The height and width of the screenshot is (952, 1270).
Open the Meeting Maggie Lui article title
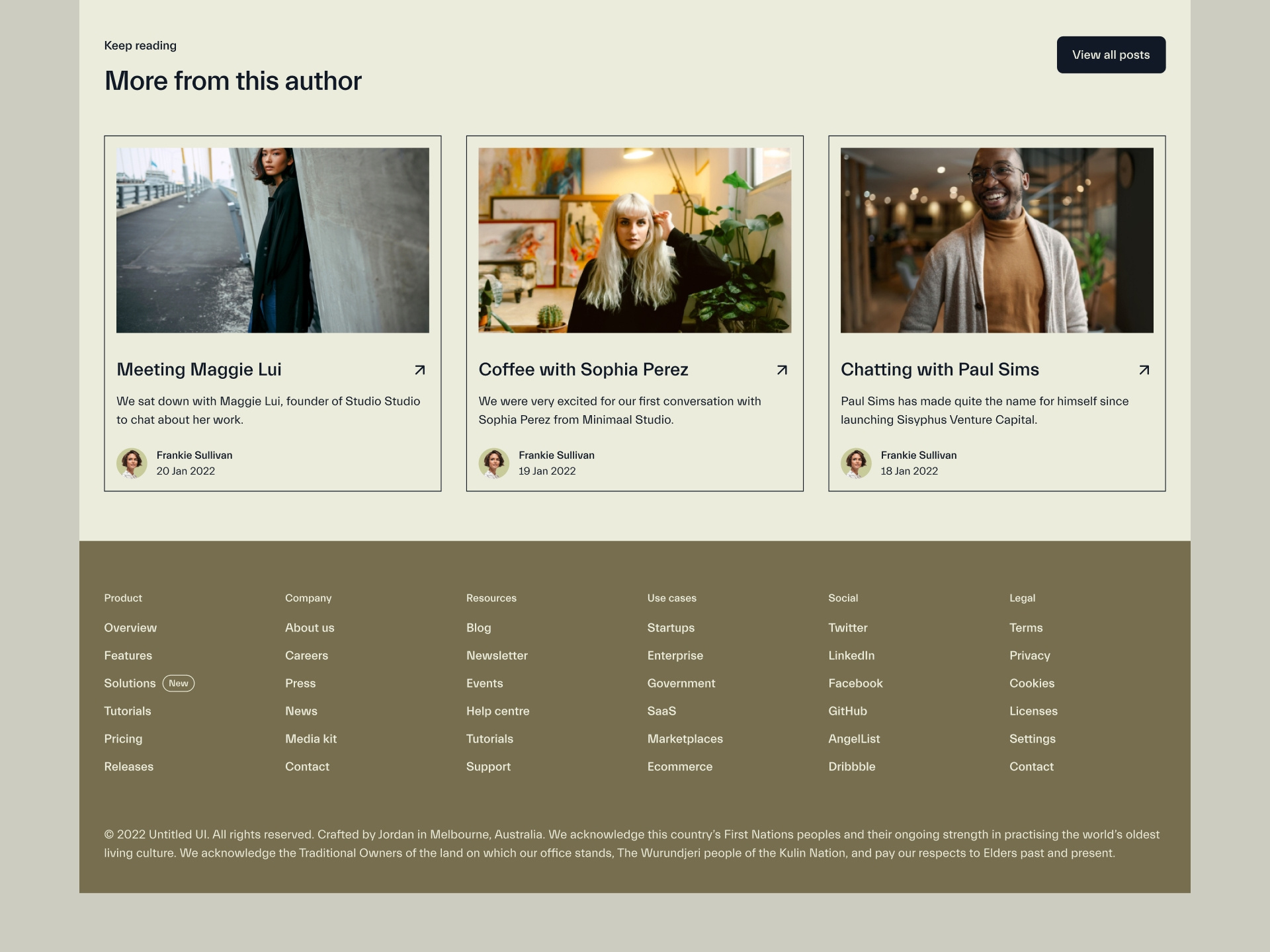[x=199, y=370]
